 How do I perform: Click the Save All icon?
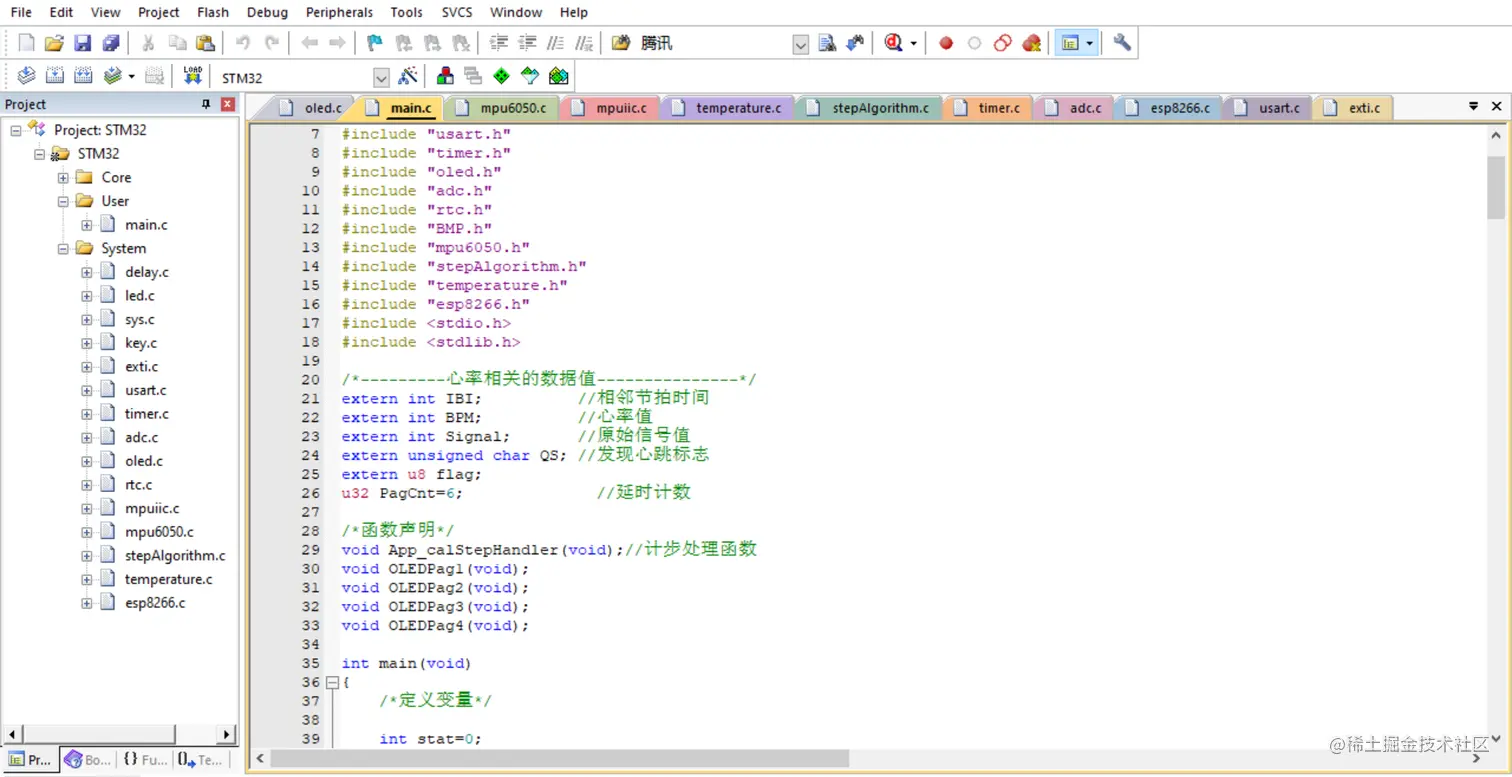tap(111, 43)
